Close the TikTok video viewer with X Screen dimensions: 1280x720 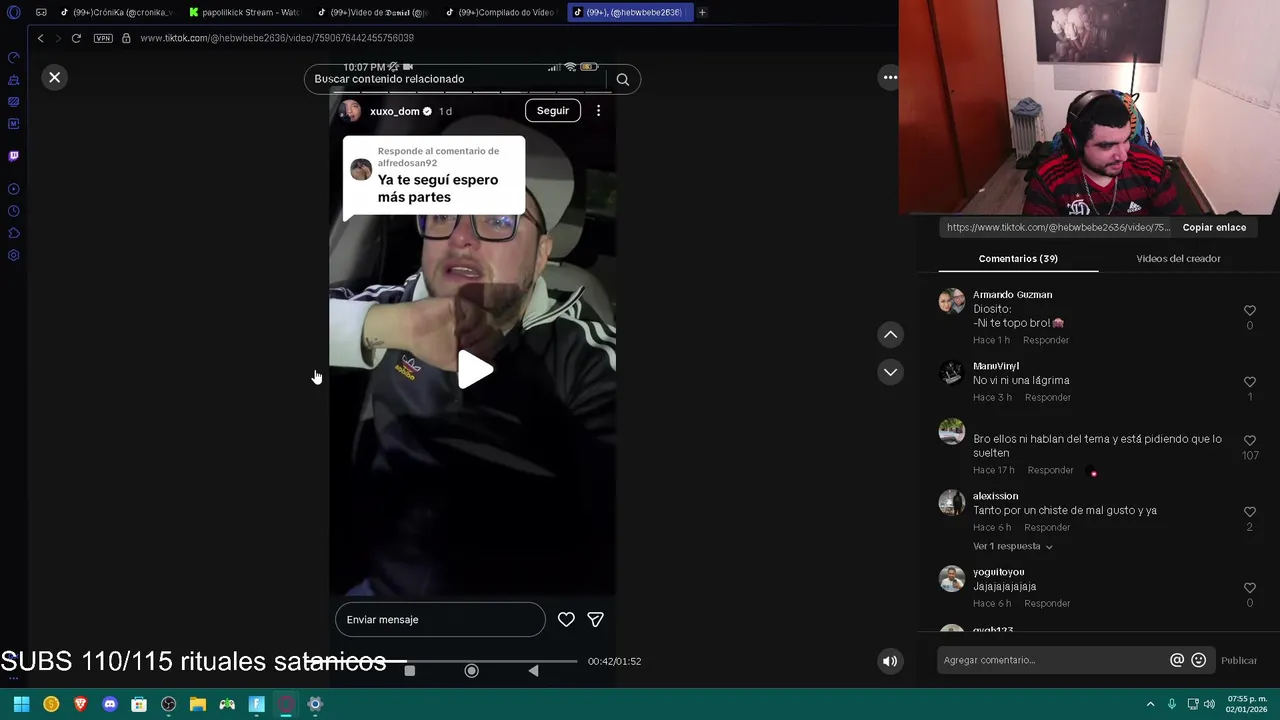(x=55, y=77)
